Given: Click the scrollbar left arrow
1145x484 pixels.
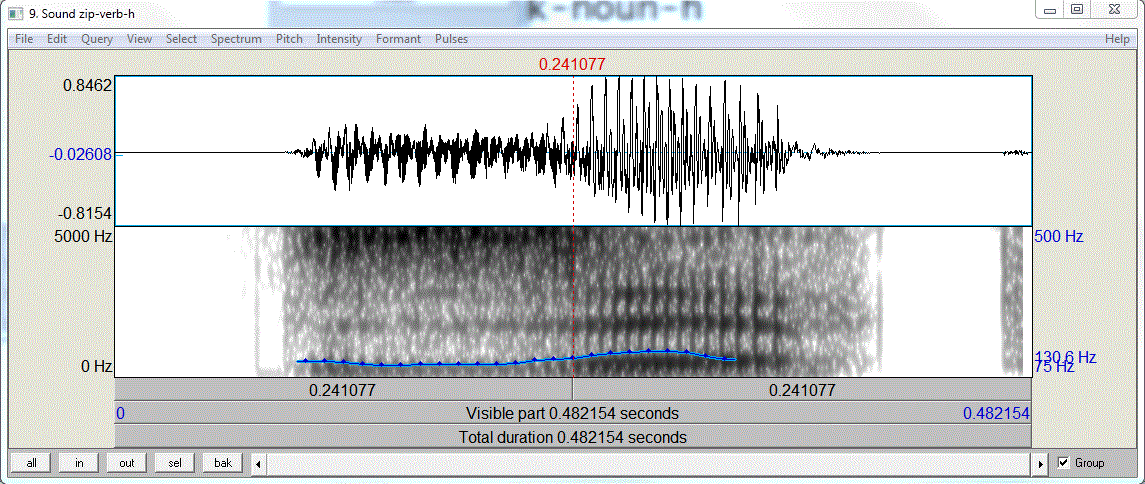Looking at the screenshot, I should 258,464.
